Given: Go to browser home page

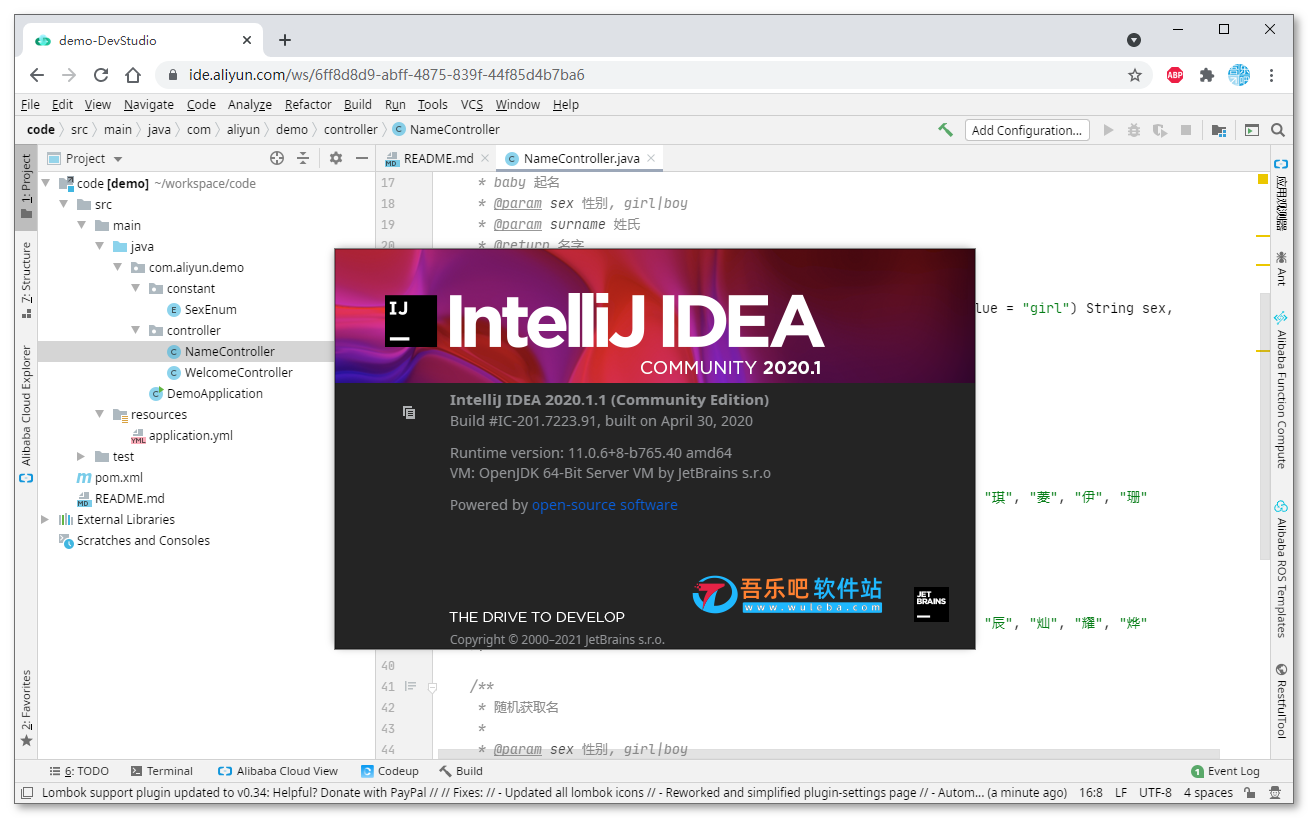Looking at the screenshot, I should tap(133, 75).
